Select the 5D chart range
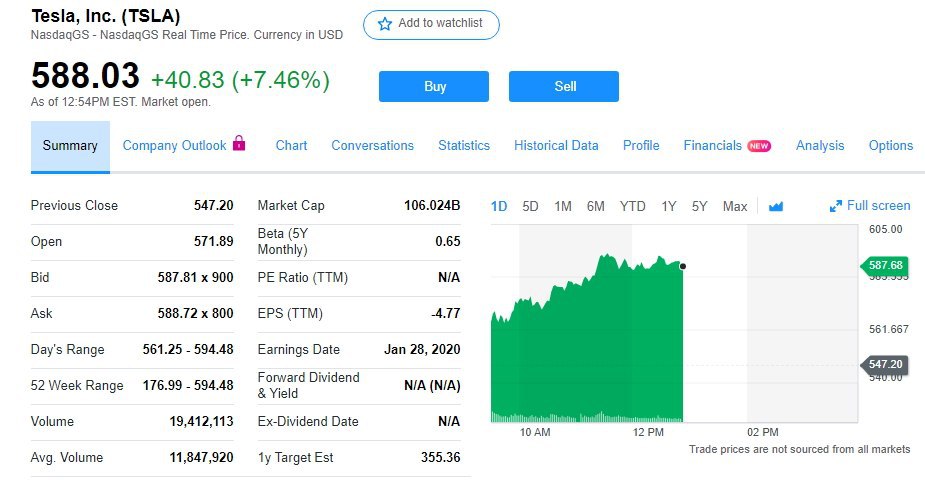The image size is (925, 489). 530,206
